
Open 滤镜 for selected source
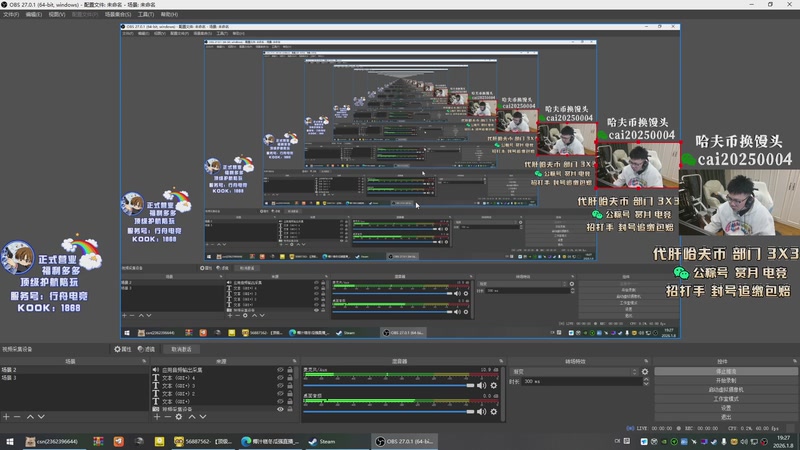coord(146,349)
